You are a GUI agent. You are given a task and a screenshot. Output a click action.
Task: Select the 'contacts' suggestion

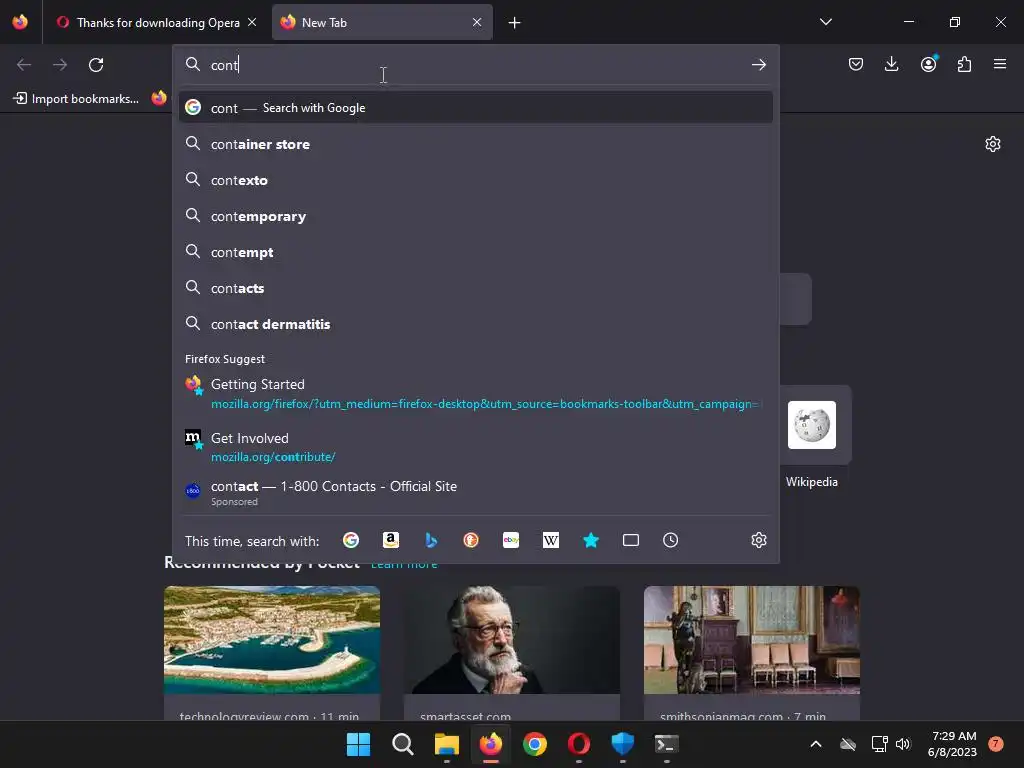point(475,287)
